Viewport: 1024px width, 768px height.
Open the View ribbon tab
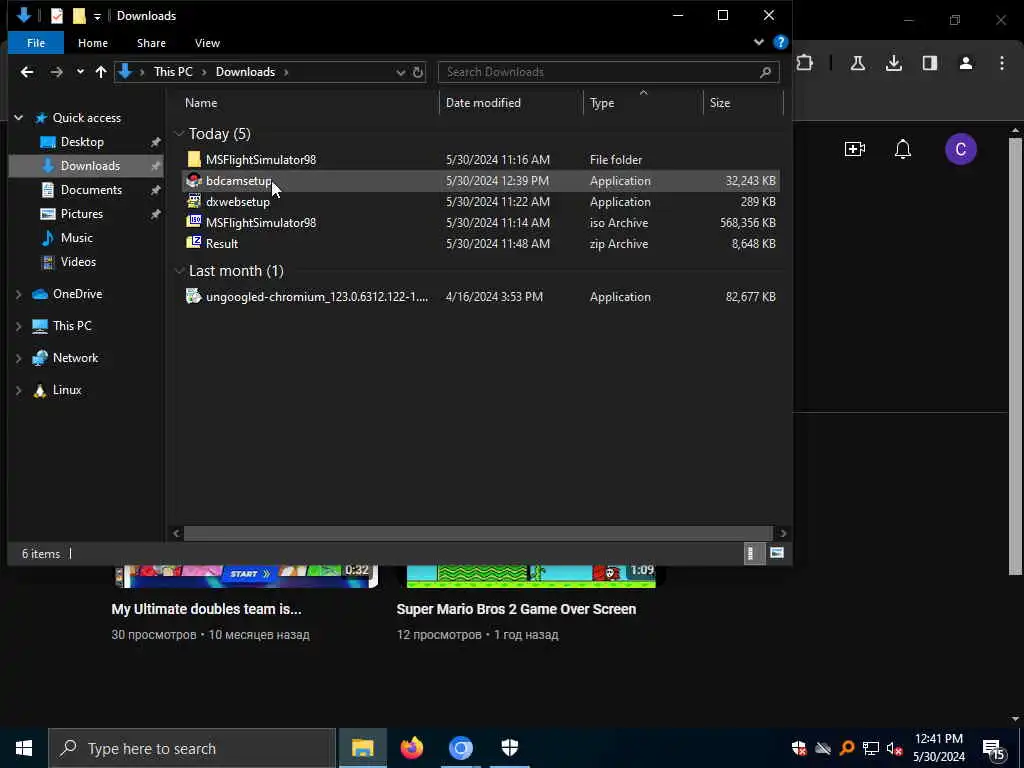(207, 43)
